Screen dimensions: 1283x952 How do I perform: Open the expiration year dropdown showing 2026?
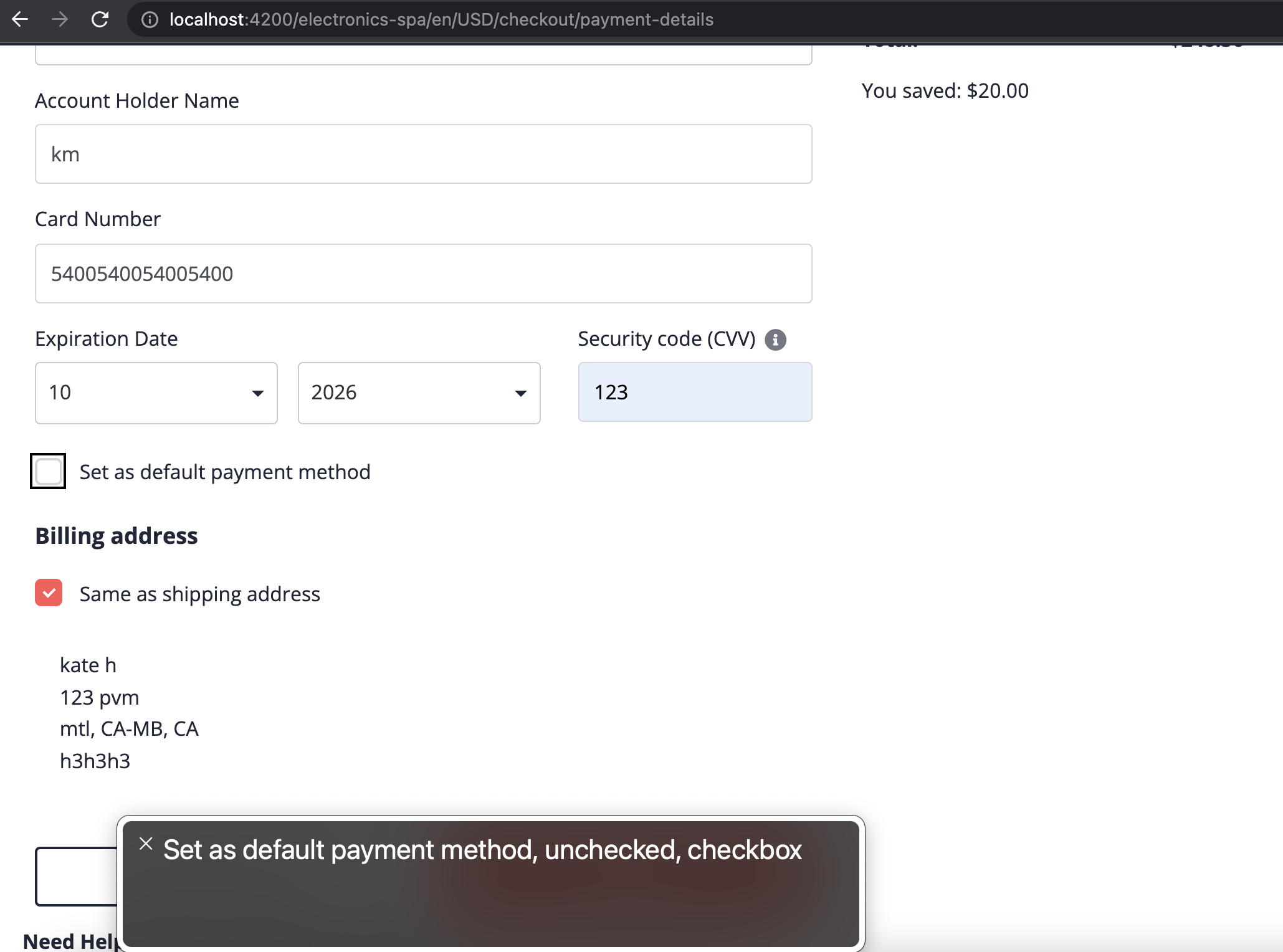(x=418, y=393)
